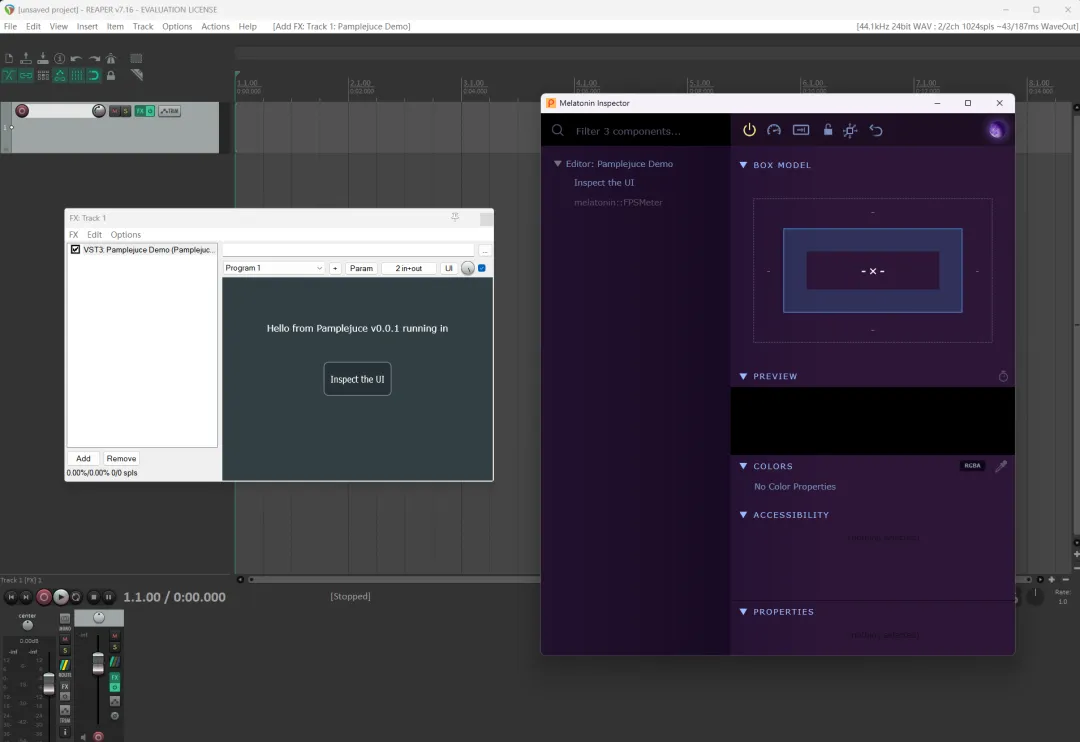
Task: Click the FX comment ellipsis button
Action: click(x=485, y=251)
